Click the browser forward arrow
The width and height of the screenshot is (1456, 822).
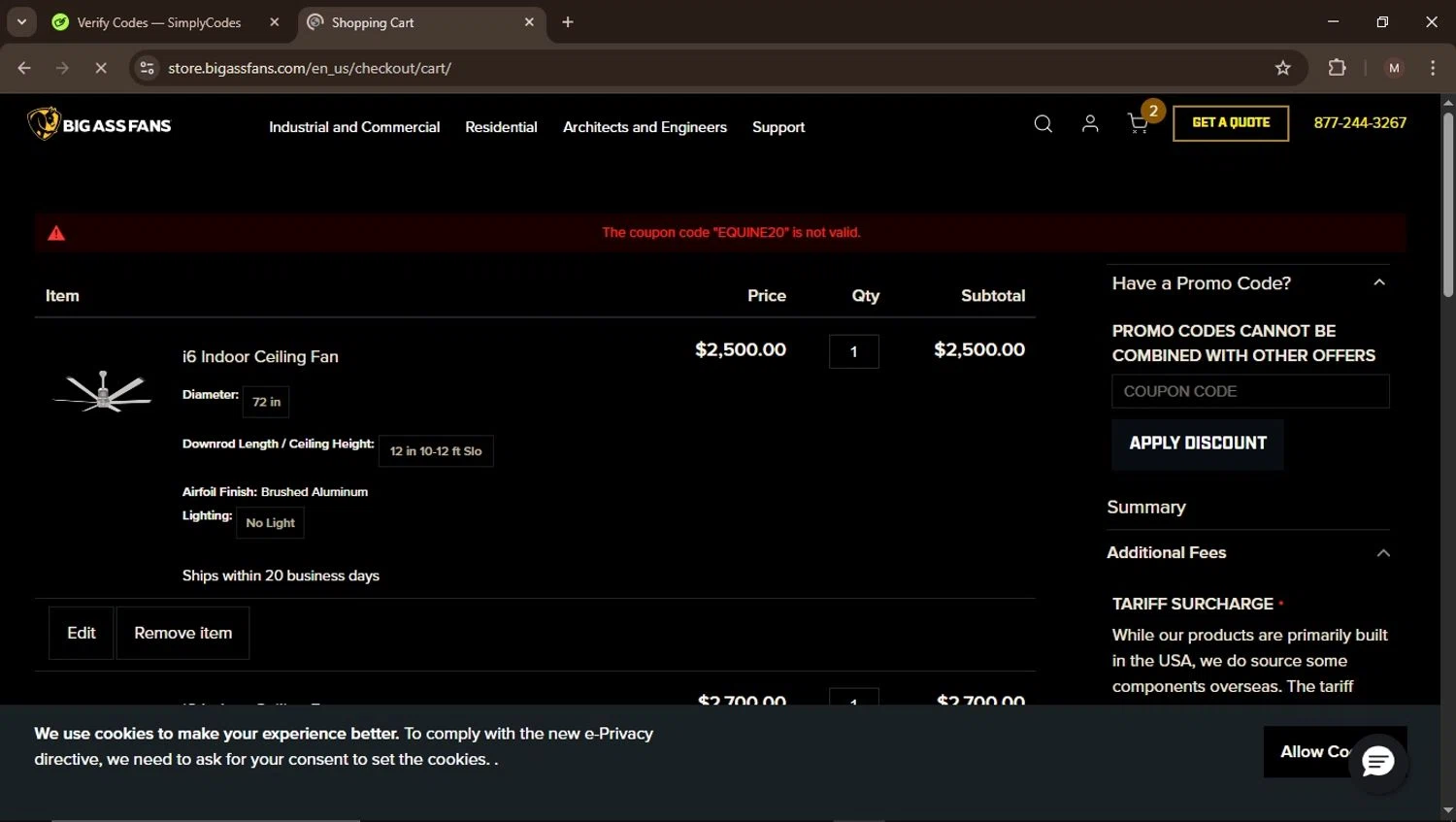pos(63,68)
